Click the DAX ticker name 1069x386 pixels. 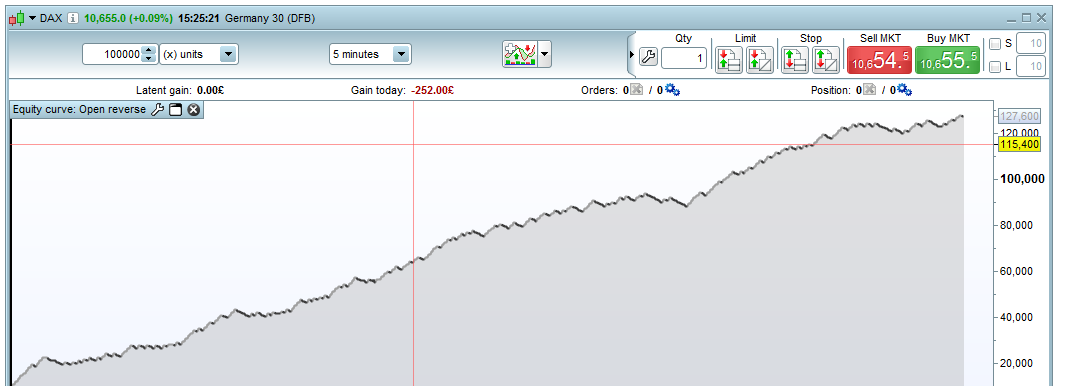pos(51,18)
